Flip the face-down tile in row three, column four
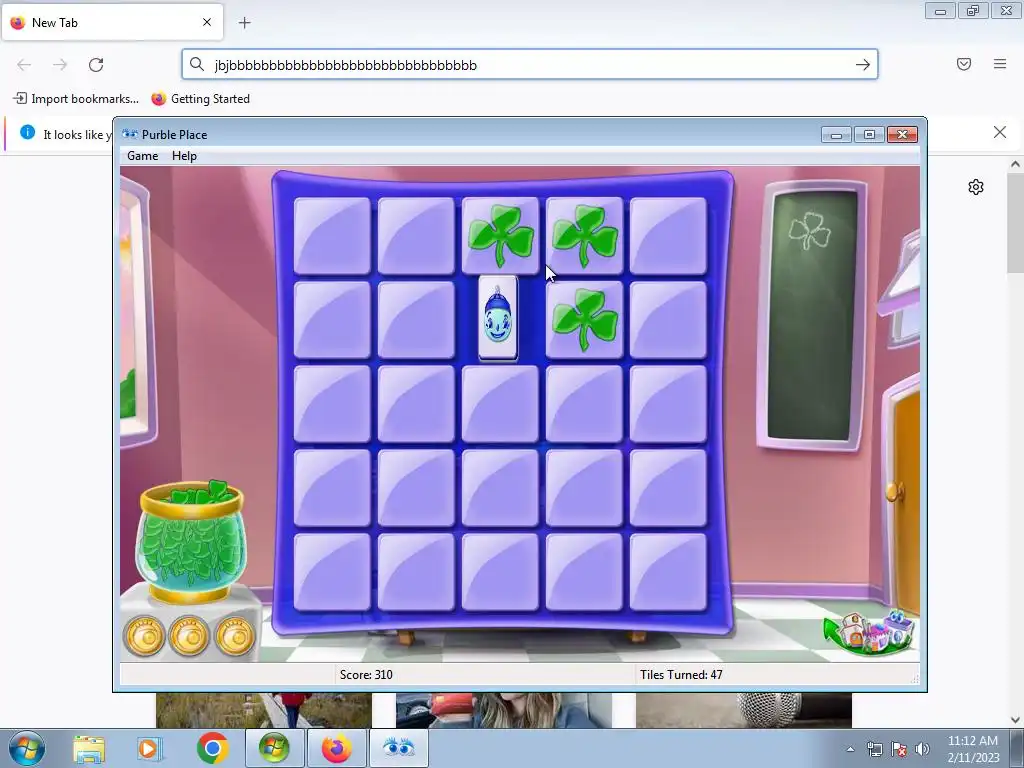This screenshot has height=768, width=1024. (x=584, y=404)
